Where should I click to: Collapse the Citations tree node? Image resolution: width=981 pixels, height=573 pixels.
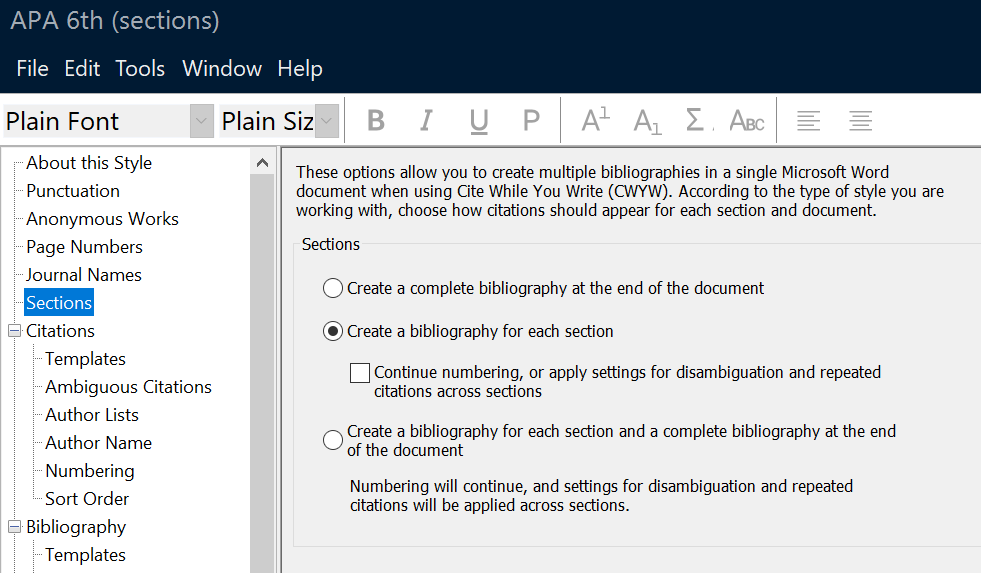coord(14,331)
